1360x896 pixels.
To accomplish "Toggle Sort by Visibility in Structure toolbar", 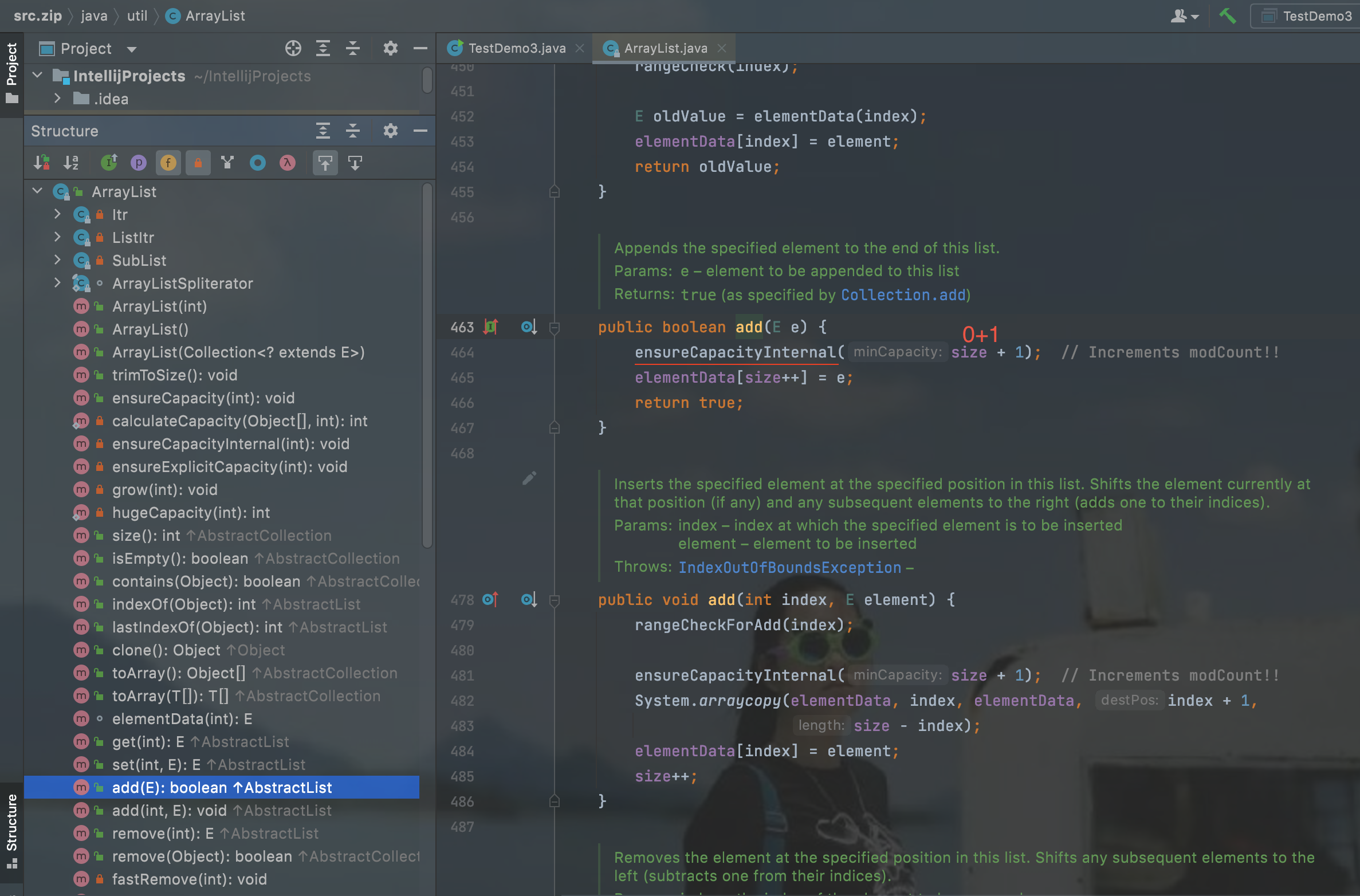I will (41, 163).
